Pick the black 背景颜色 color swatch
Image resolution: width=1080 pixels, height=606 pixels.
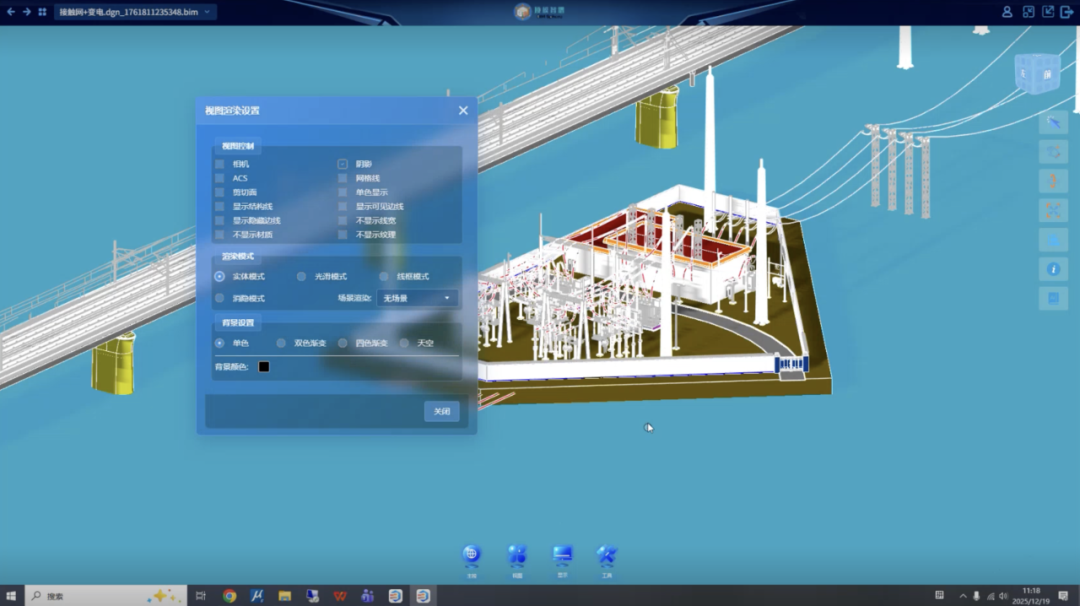(x=264, y=366)
